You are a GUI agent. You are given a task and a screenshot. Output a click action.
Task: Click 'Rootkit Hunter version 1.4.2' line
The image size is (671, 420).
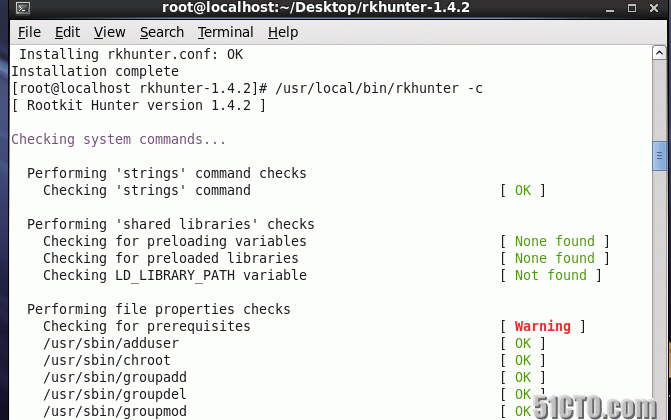[139, 105]
